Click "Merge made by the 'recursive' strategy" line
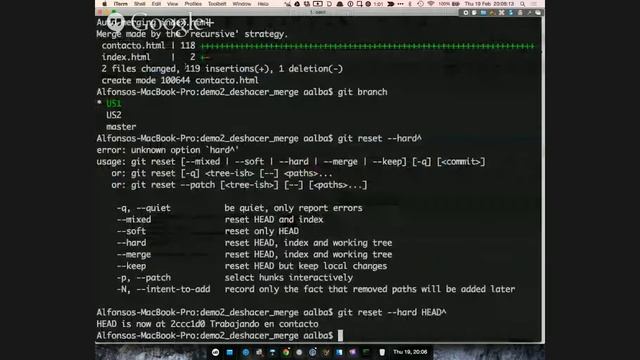 (192, 34)
